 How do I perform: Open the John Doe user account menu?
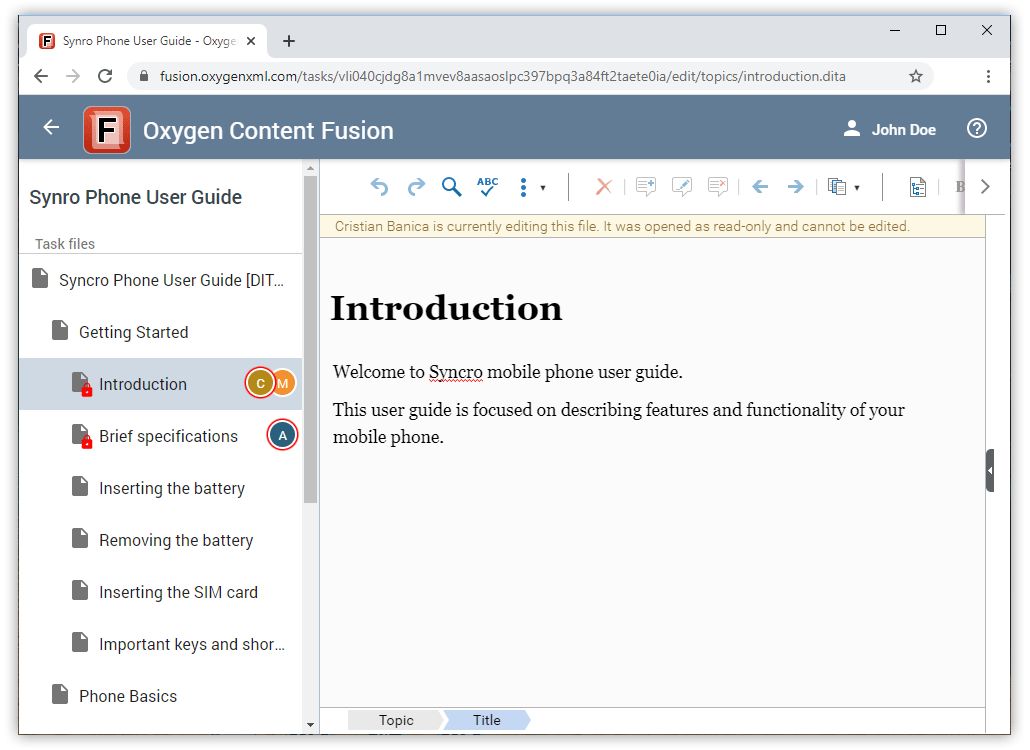pos(890,129)
